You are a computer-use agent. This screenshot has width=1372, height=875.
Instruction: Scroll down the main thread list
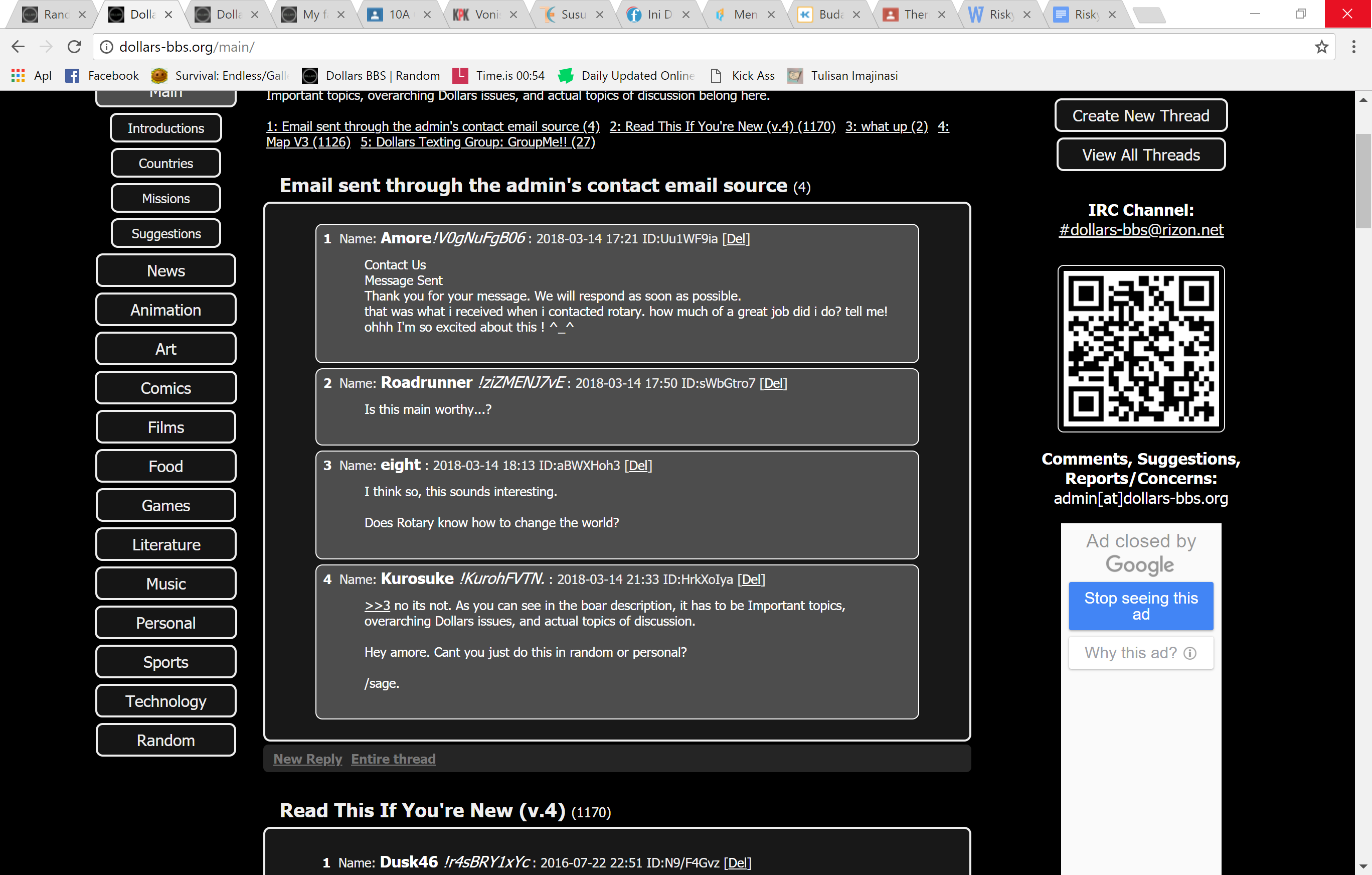tap(1363, 866)
